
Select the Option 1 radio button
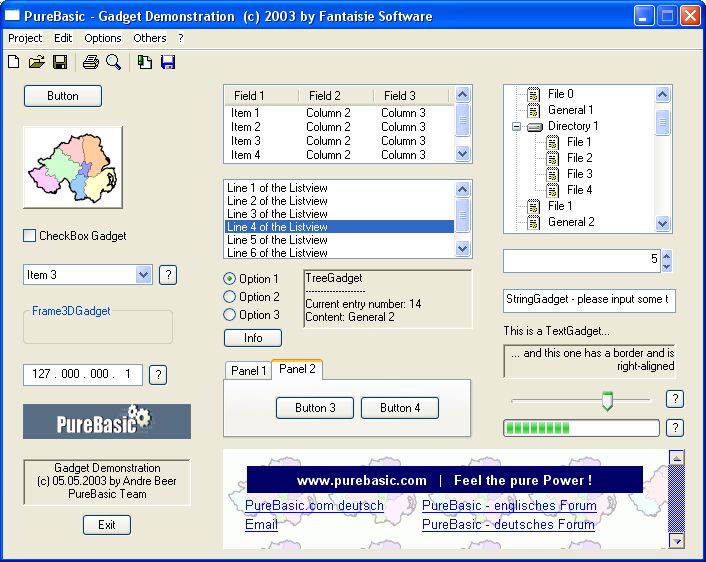[x=229, y=279]
